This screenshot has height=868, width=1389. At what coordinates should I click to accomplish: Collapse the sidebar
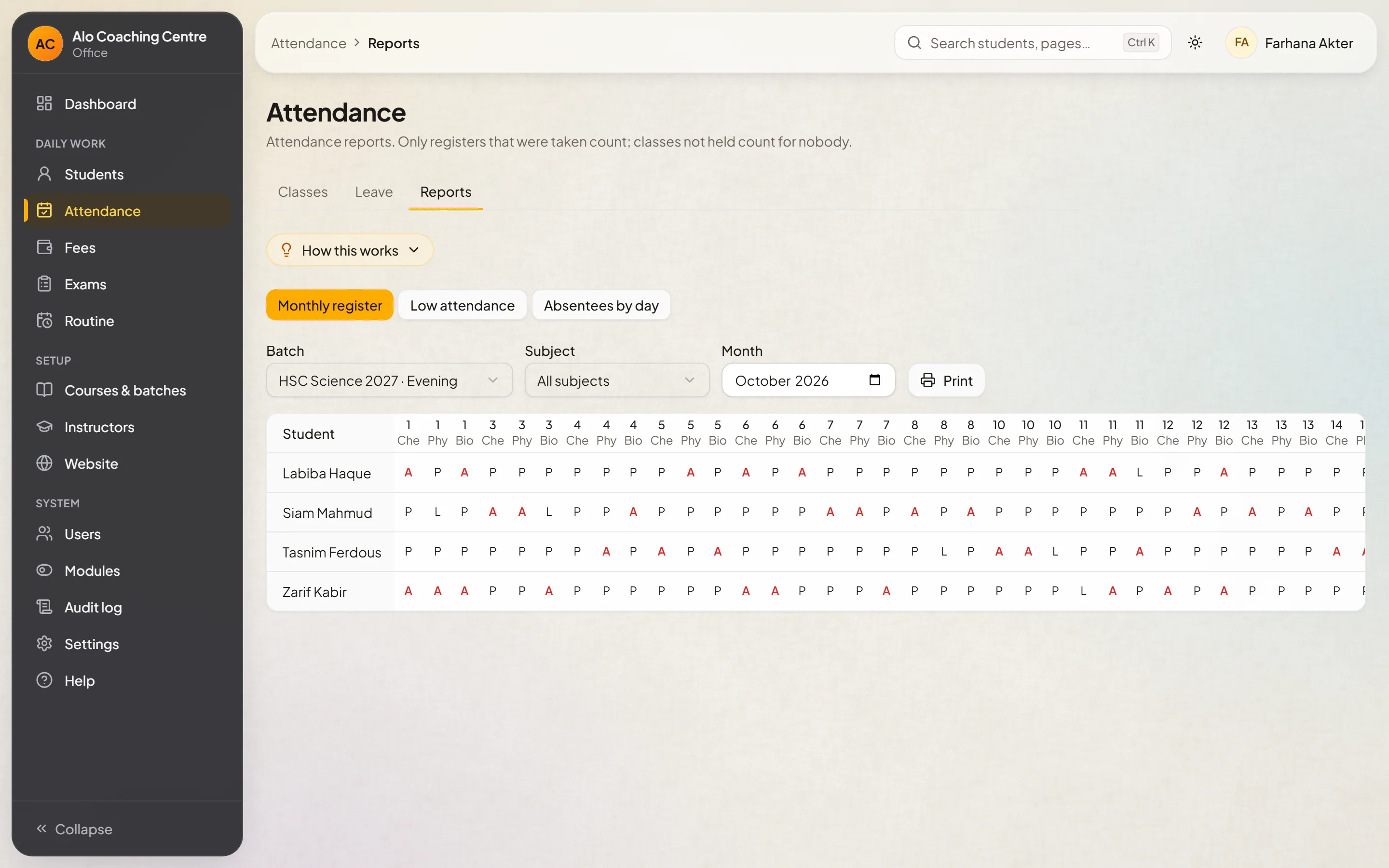(75, 829)
